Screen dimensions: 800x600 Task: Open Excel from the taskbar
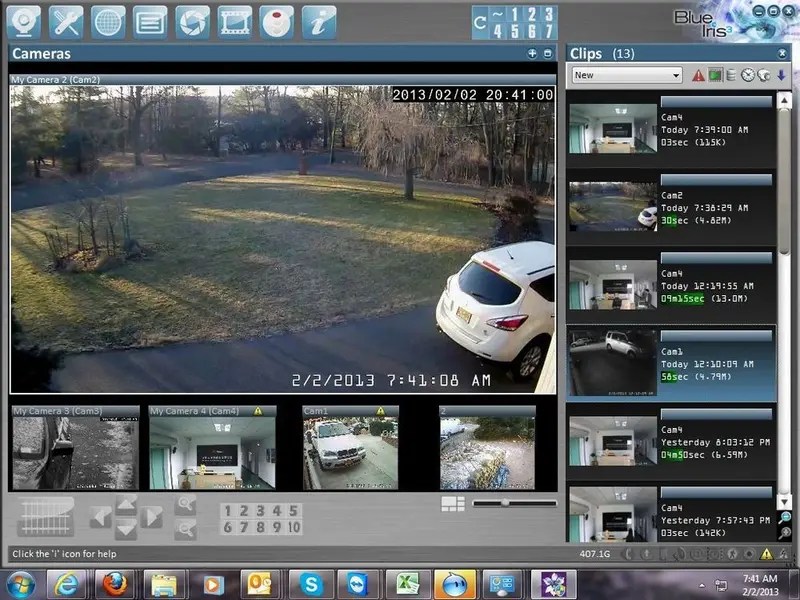[407, 585]
